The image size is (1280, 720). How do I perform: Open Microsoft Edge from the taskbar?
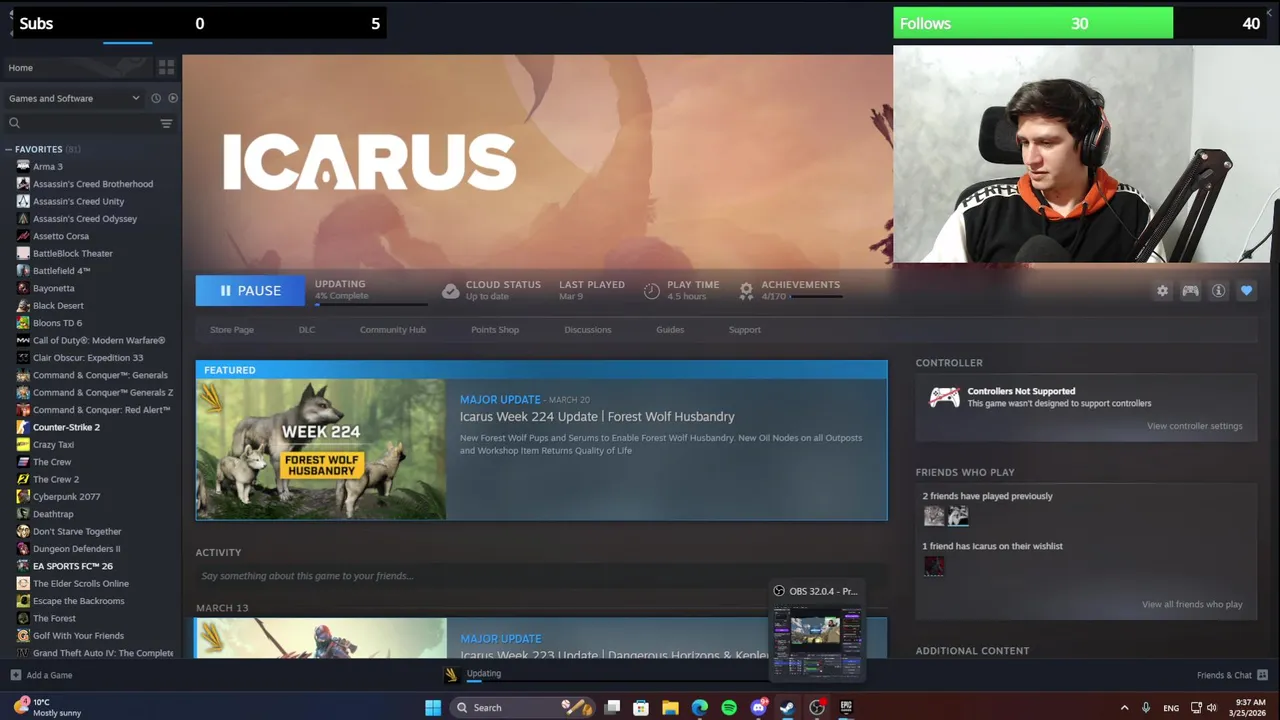pyautogui.click(x=700, y=707)
